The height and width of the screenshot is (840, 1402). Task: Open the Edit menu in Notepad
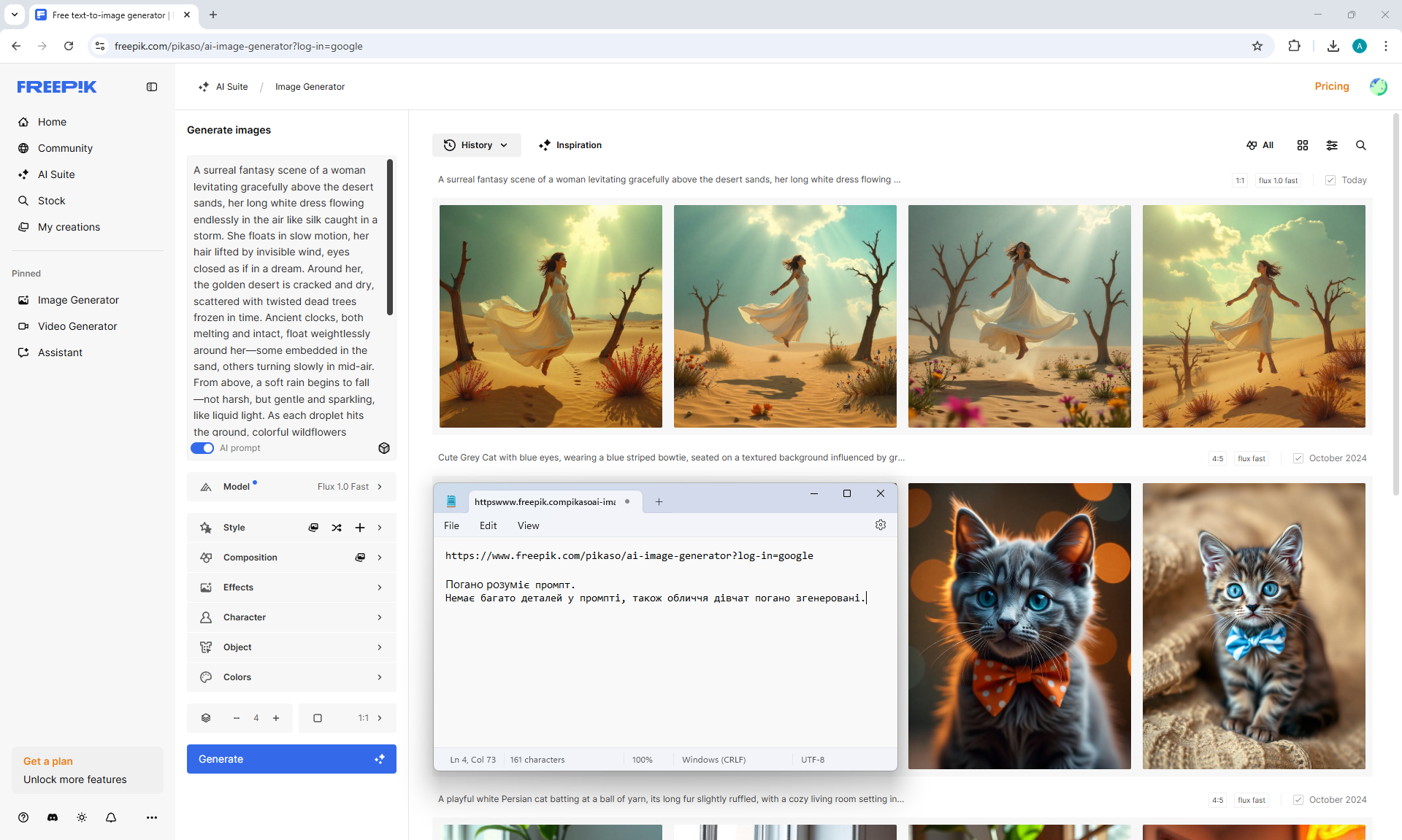click(488, 525)
